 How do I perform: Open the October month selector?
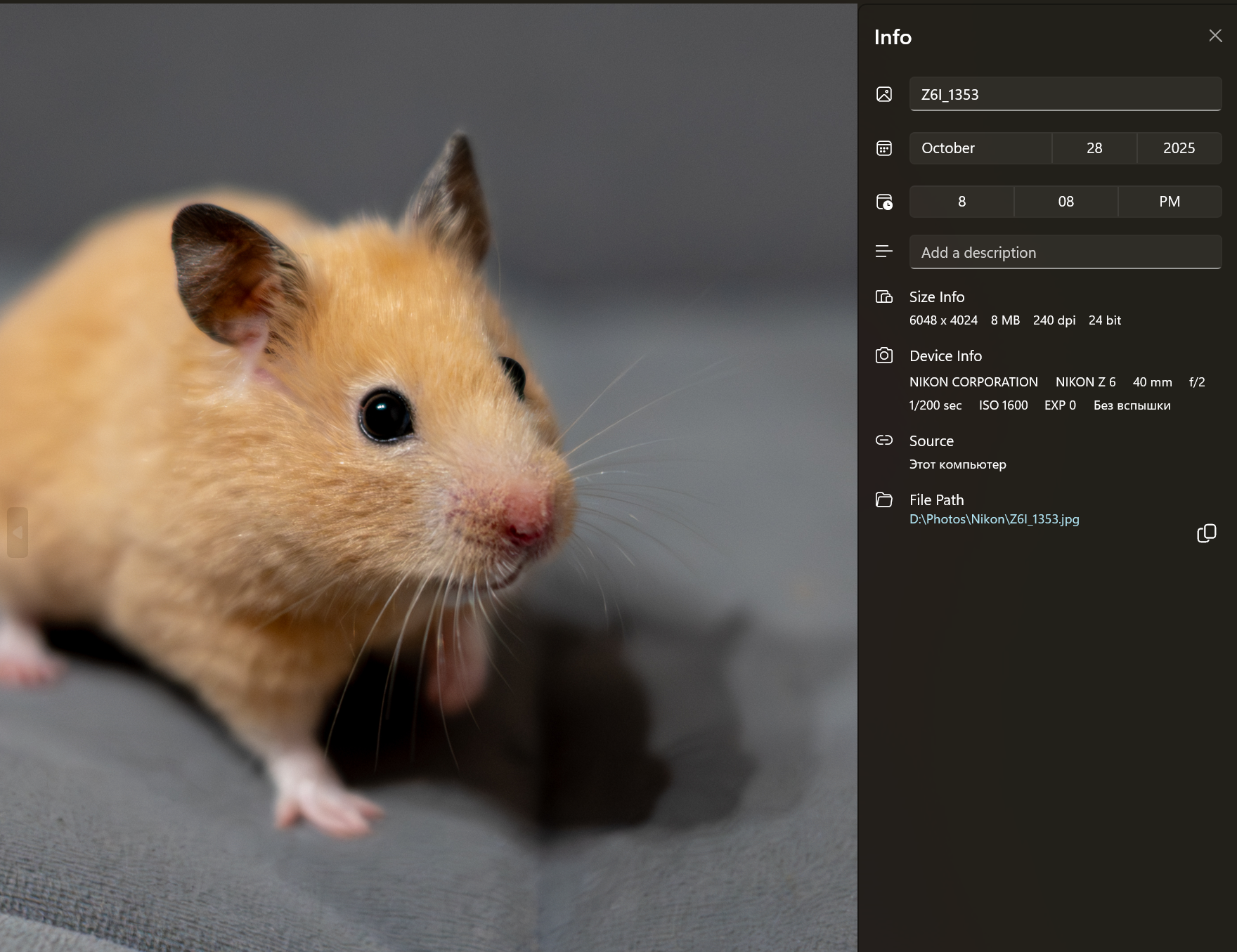980,148
